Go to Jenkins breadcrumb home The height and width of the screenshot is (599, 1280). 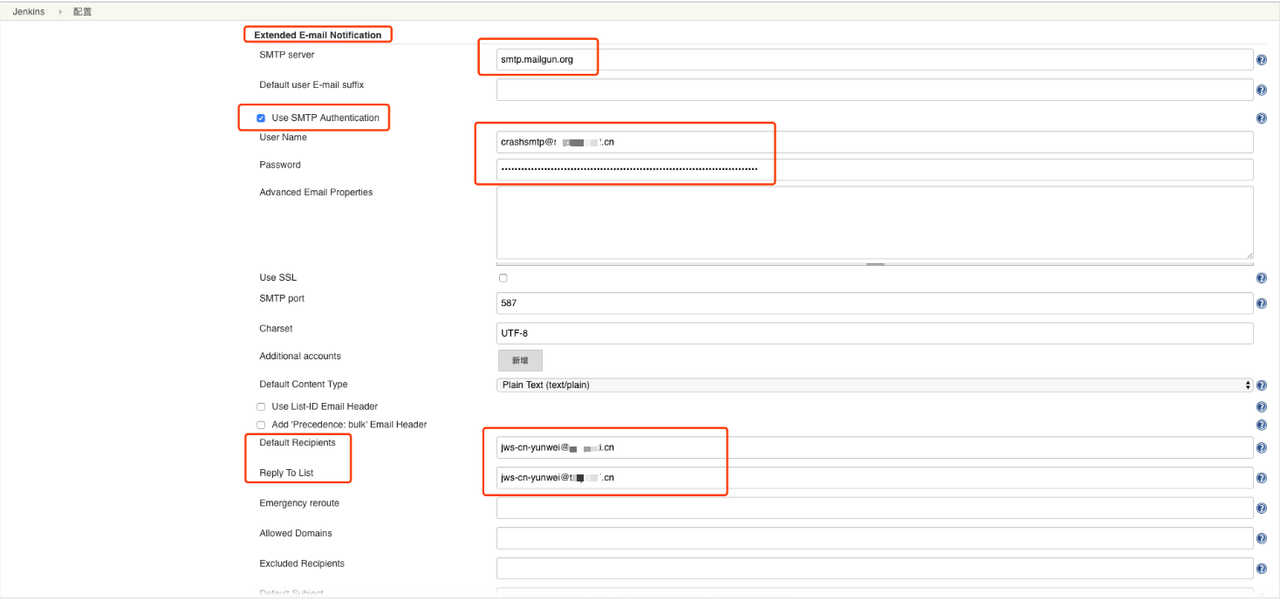[x=28, y=12]
